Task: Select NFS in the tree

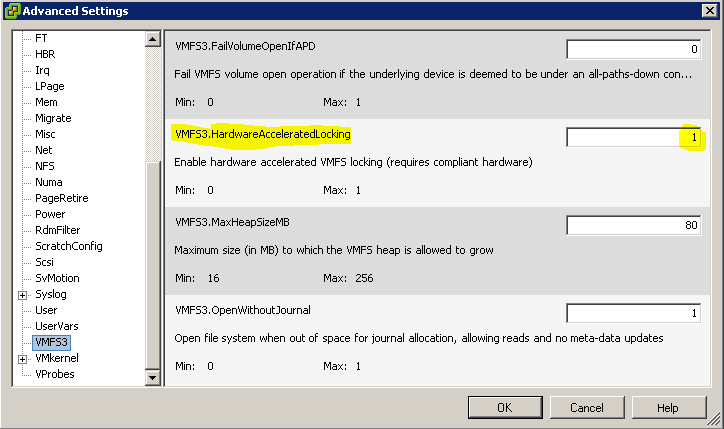Action: [44, 166]
